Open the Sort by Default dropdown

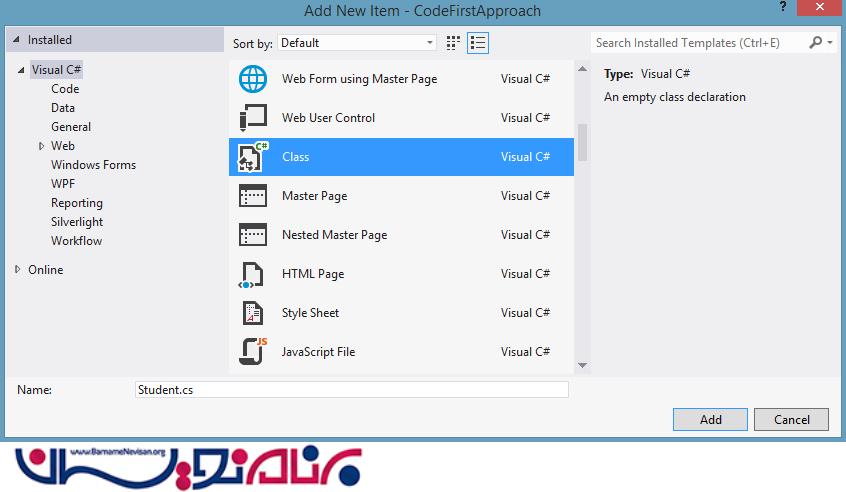pyautogui.click(x=357, y=43)
